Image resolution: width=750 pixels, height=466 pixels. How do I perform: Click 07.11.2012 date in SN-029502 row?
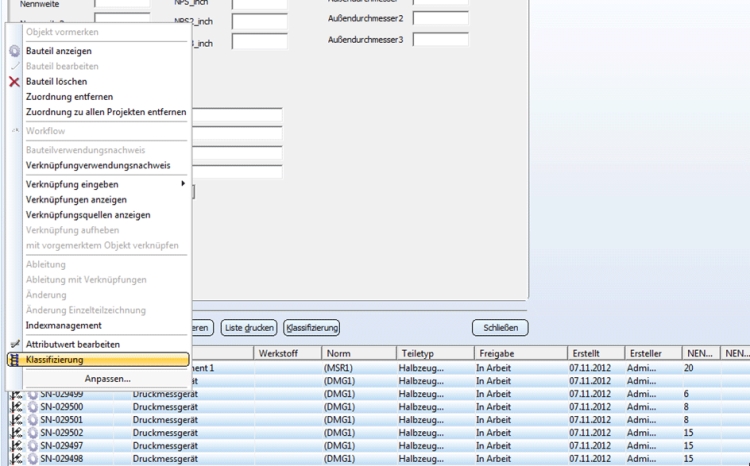tap(590, 433)
